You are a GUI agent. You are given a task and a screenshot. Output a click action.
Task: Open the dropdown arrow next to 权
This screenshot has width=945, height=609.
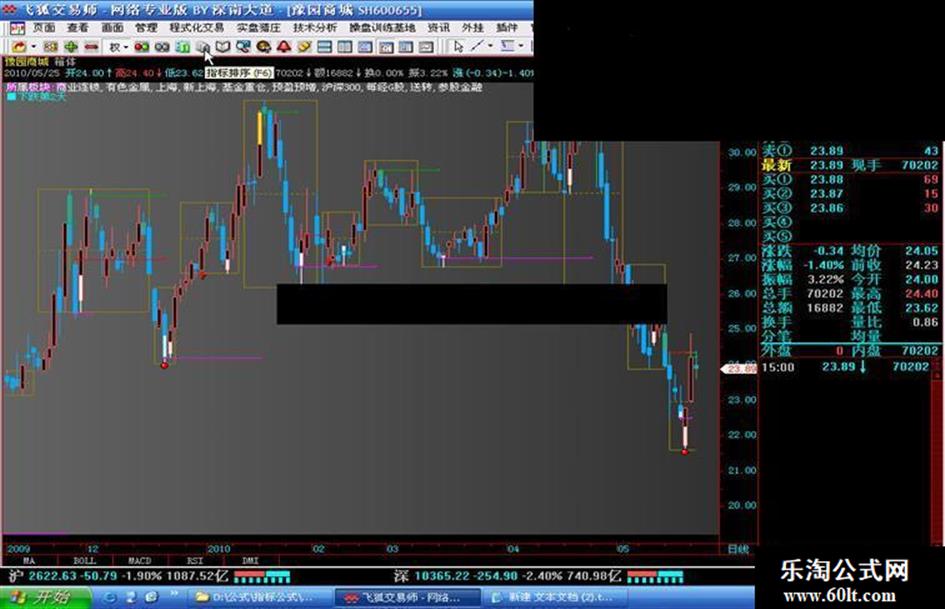click(x=125, y=47)
